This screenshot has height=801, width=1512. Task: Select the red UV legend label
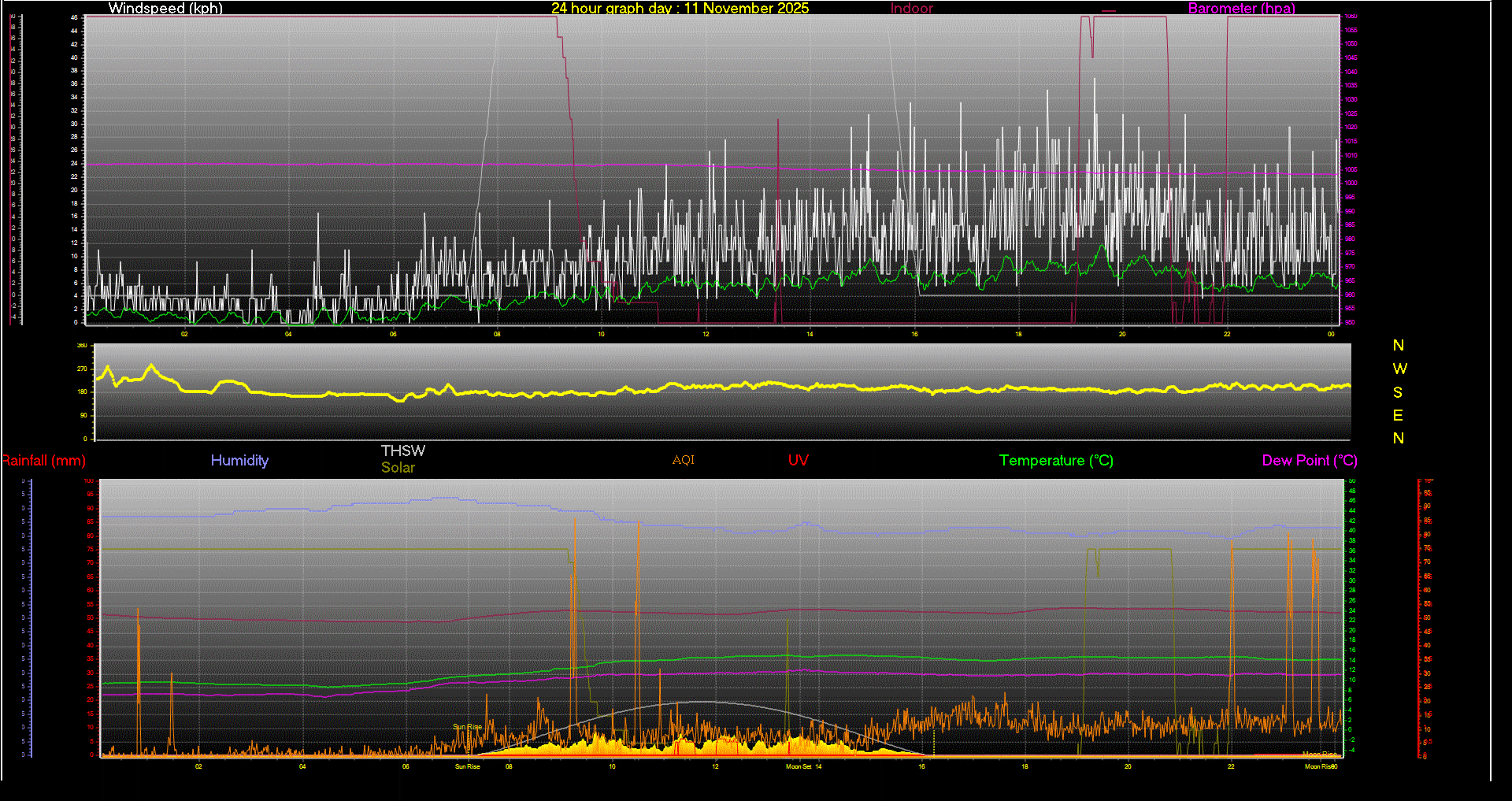798,461
